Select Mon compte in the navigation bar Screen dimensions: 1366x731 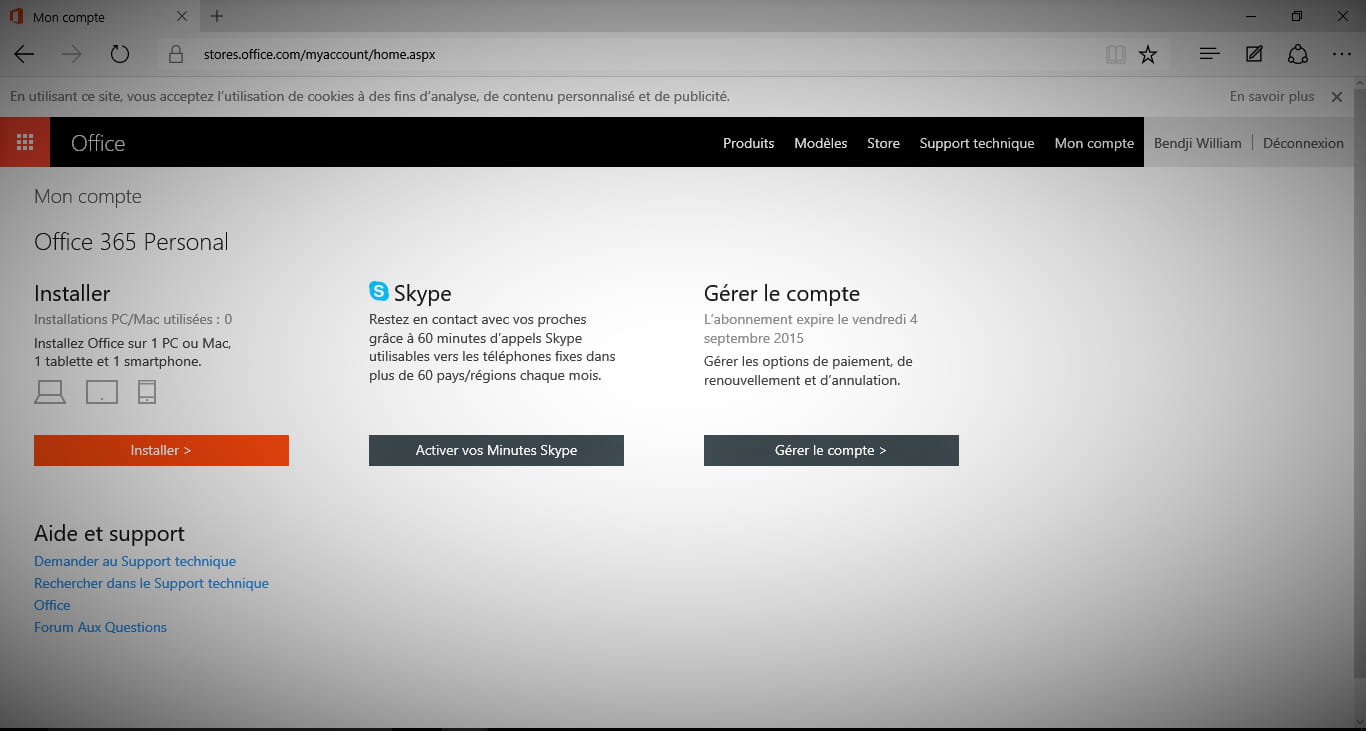1094,143
